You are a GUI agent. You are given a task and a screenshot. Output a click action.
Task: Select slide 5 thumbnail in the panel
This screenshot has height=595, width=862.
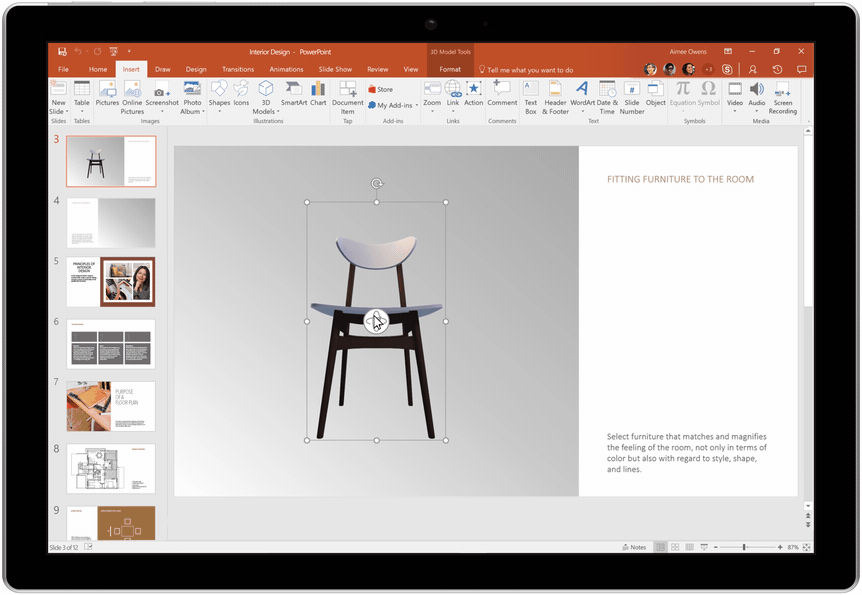pos(111,282)
